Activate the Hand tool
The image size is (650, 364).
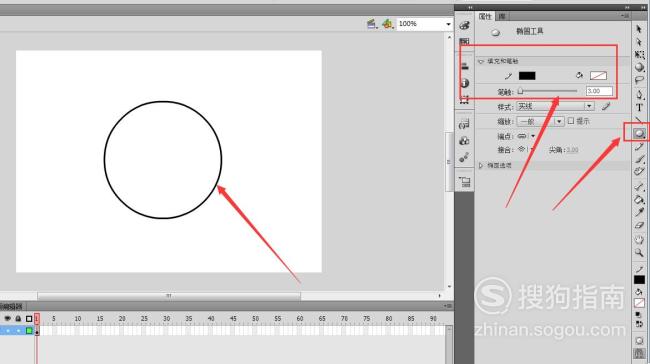click(x=639, y=239)
